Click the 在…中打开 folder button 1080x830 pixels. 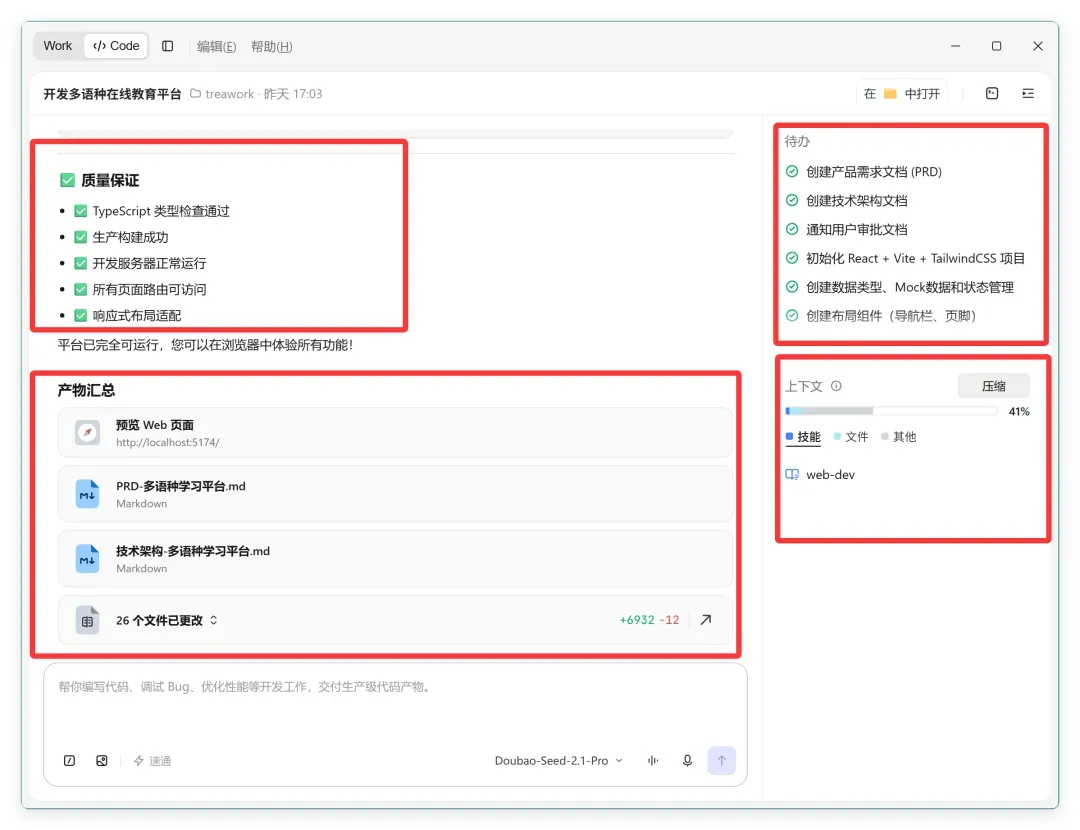902,94
